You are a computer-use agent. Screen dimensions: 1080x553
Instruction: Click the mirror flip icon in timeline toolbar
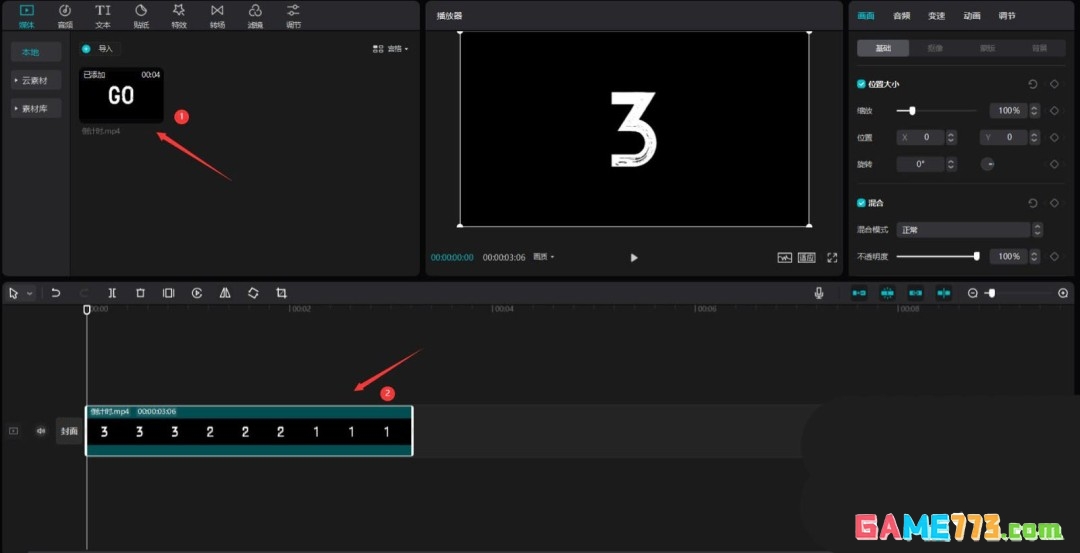225,293
